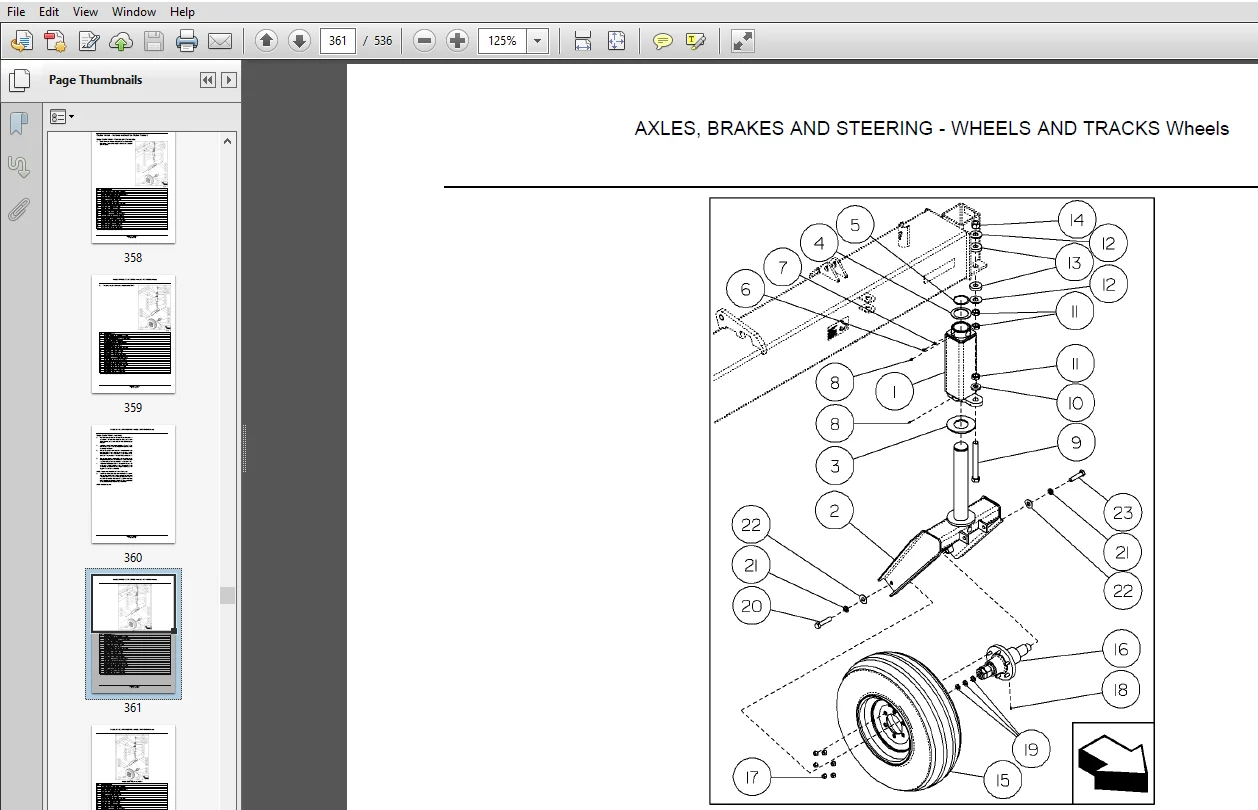Open the File menu
The width and height of the screenshot is (1258, 810).
(16, 12)
